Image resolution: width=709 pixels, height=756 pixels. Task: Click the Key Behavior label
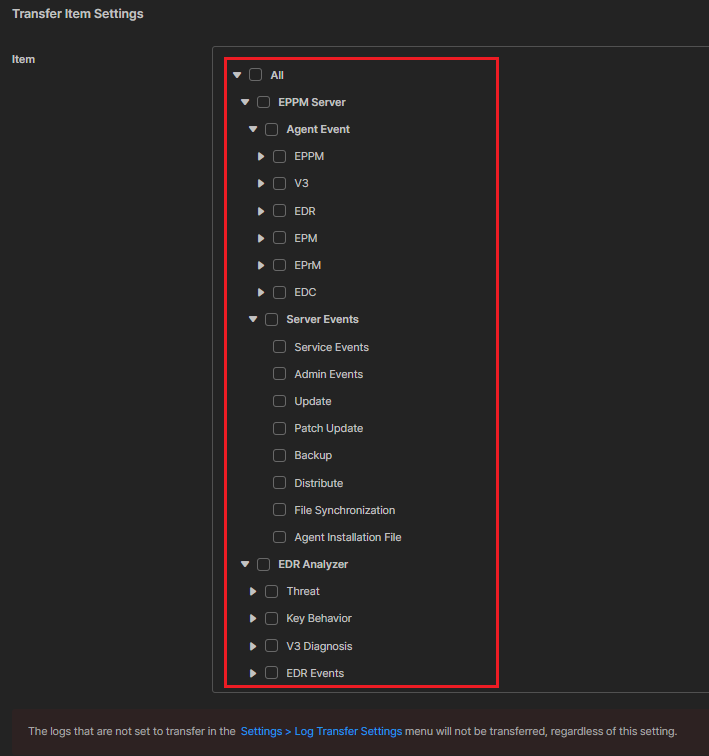coord(319,619)
